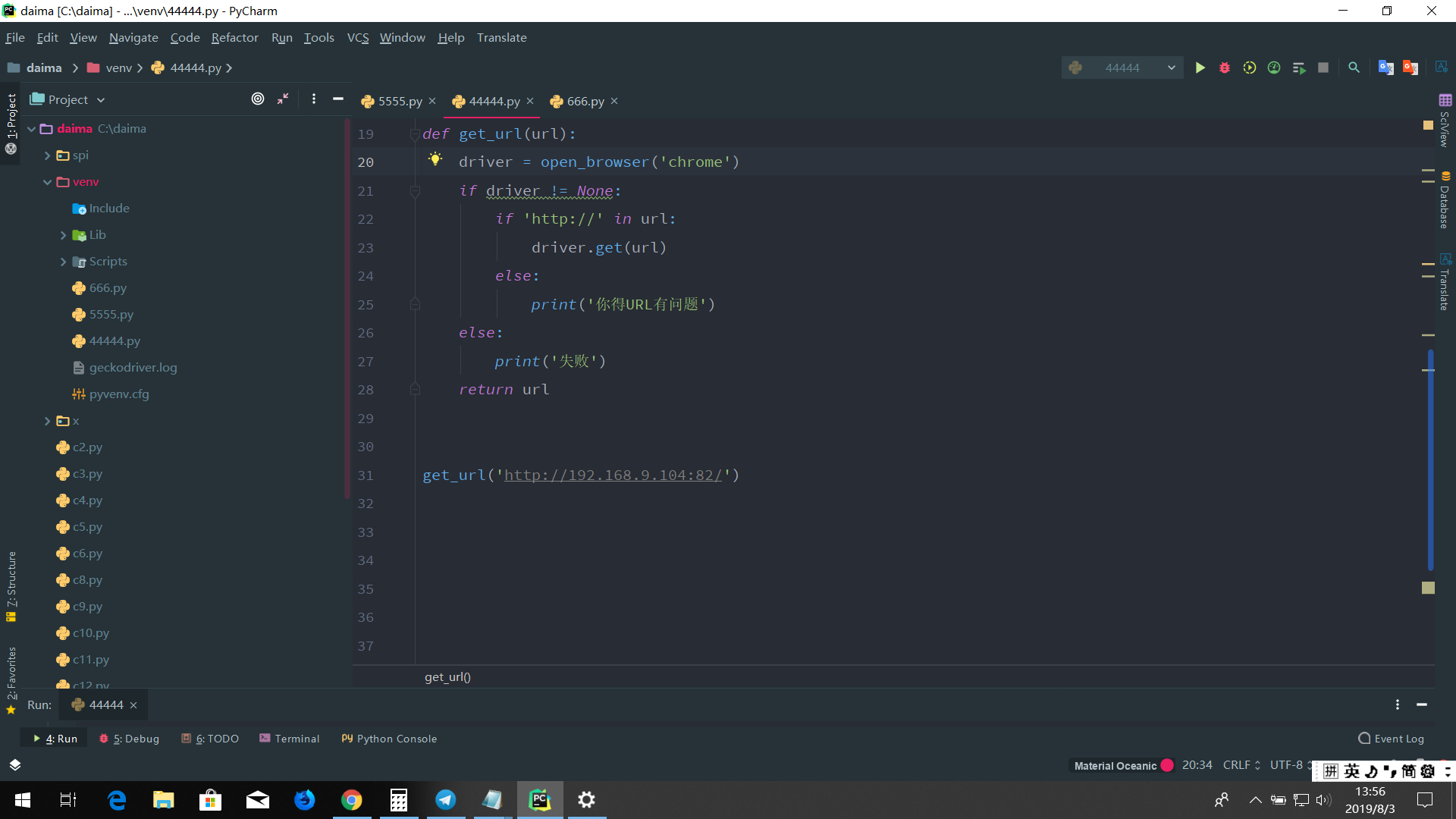Close the 5555.py editor tab

point(432,101)
